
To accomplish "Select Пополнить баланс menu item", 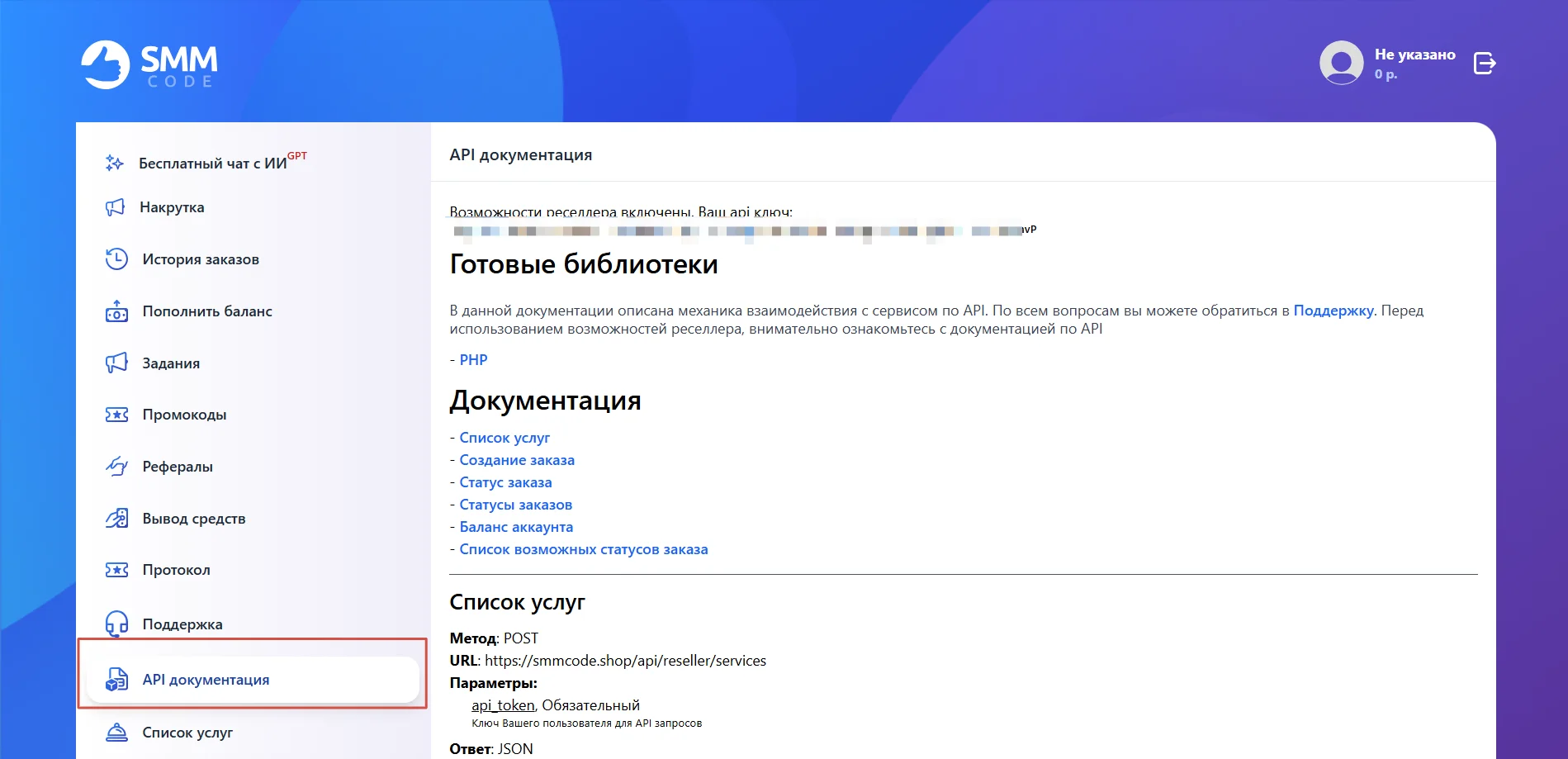I will click(207, 311).
